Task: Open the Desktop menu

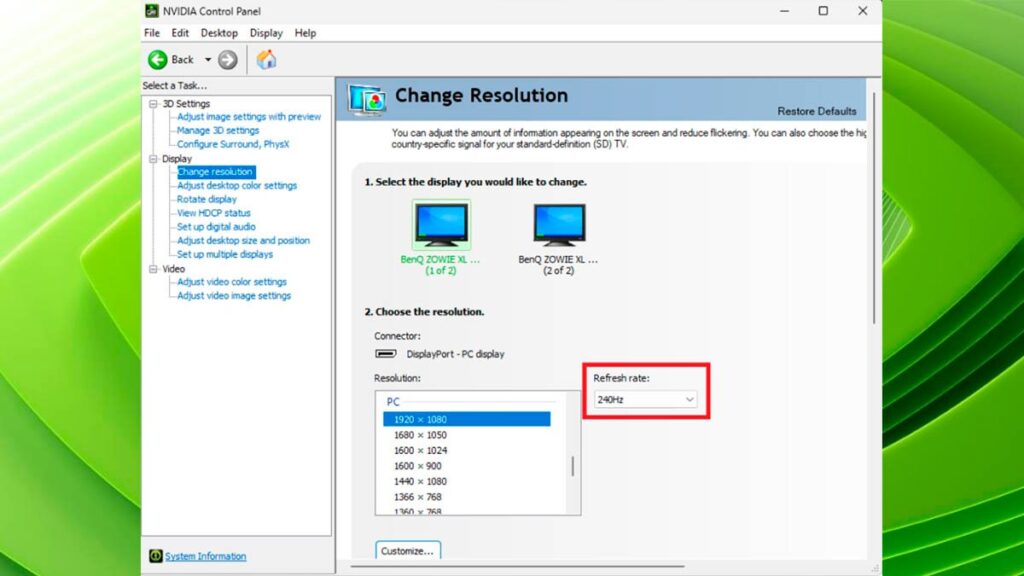Action: [x=219, y=33]
